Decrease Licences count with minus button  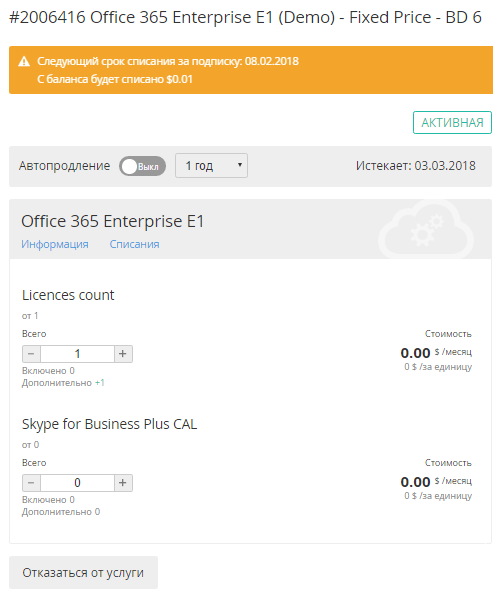coord(32,354)
